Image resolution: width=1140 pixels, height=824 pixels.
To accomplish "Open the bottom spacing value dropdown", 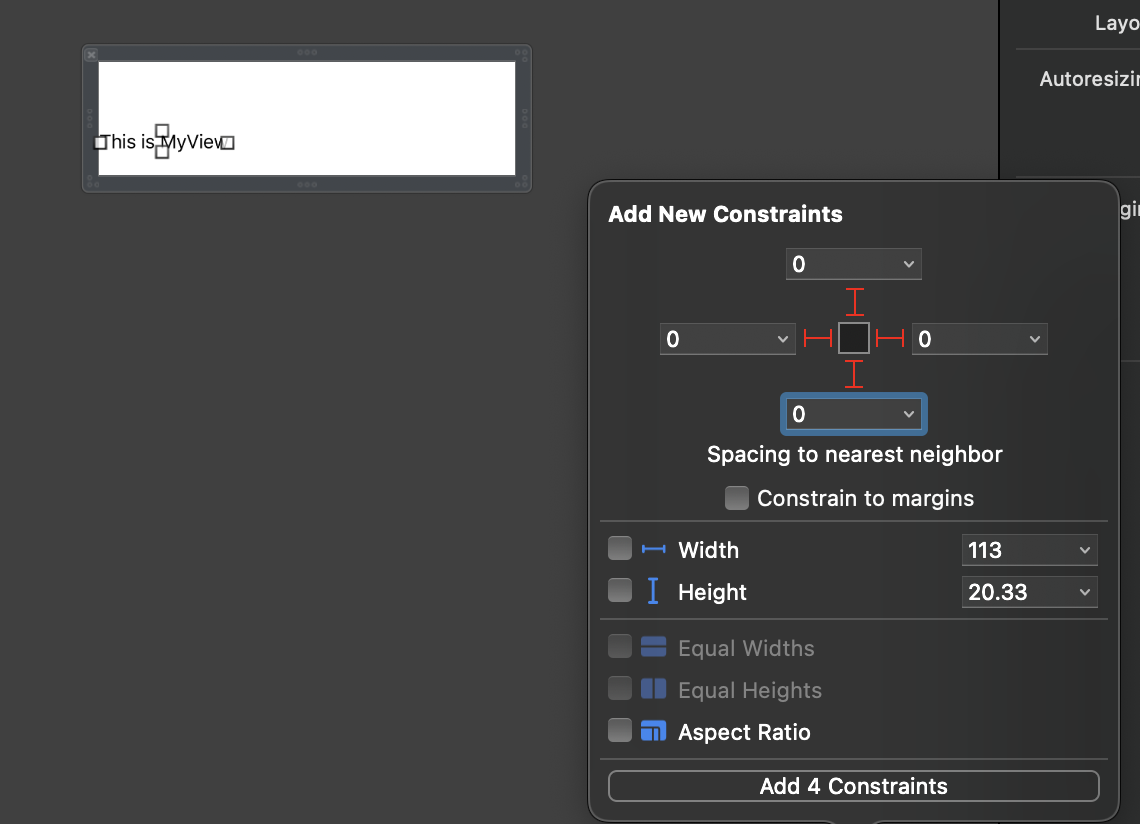I will click(909, 414).
